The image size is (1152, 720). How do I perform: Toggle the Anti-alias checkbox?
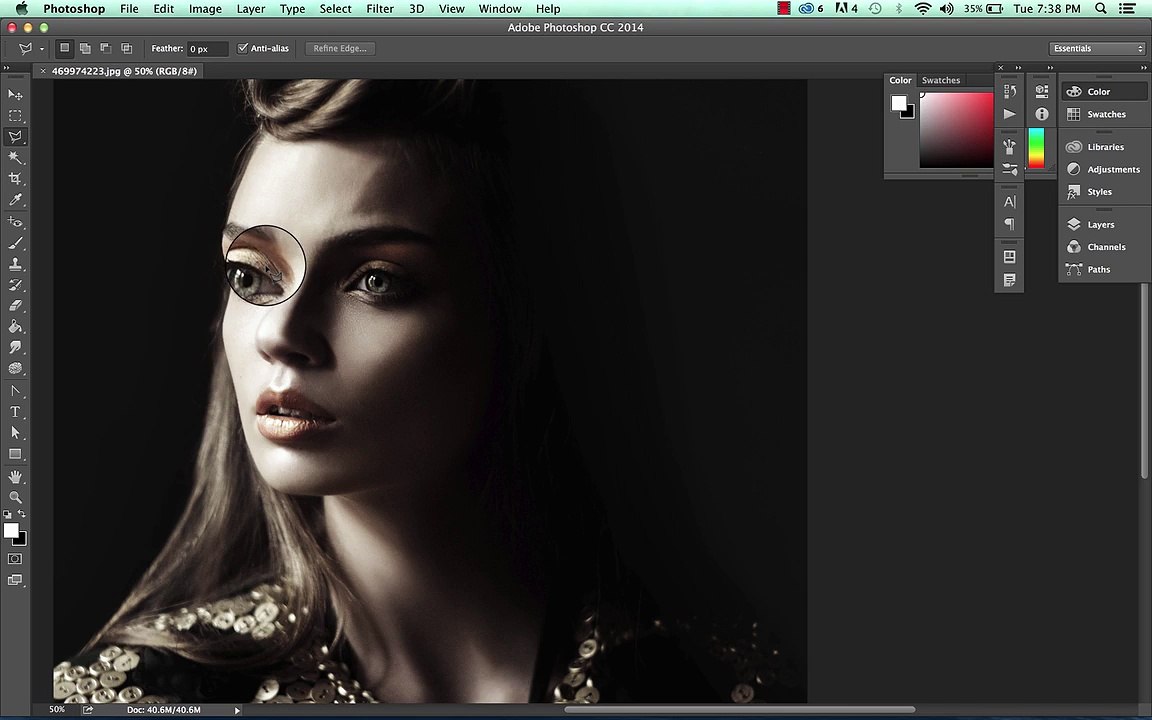pos(243,48)
